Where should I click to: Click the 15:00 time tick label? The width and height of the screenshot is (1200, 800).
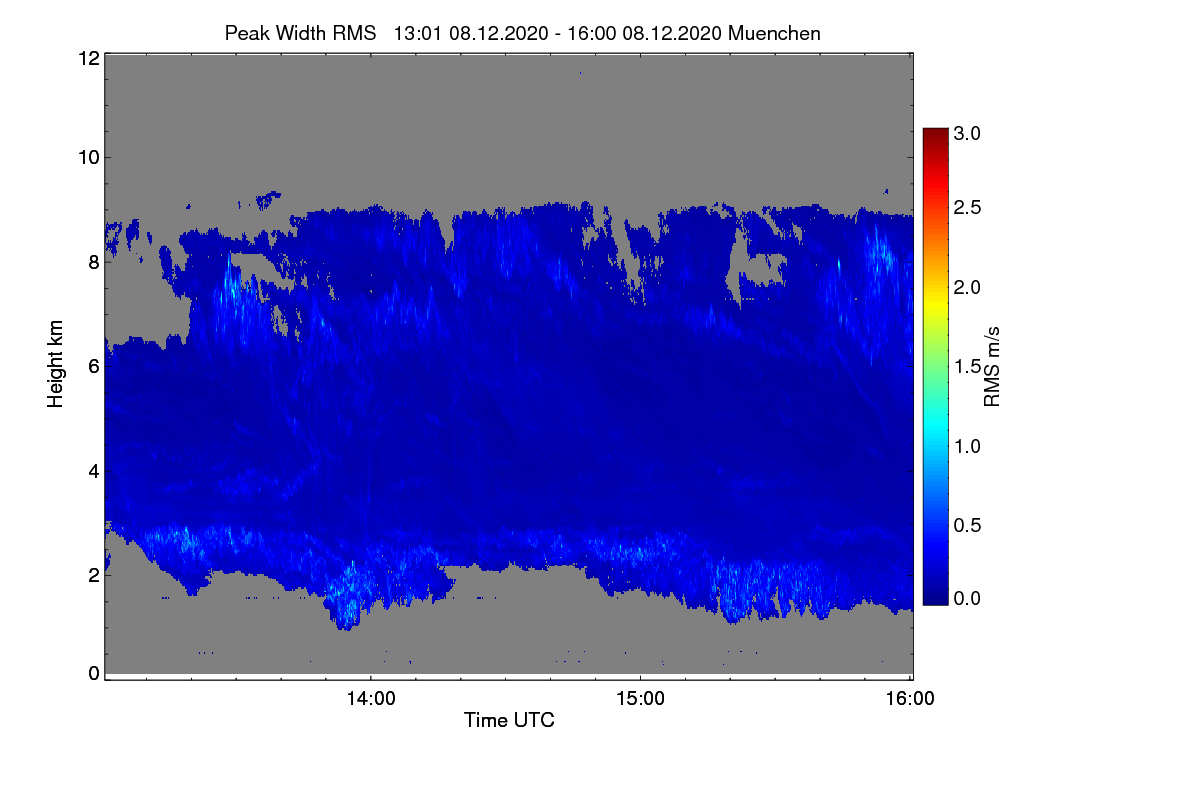640,699
